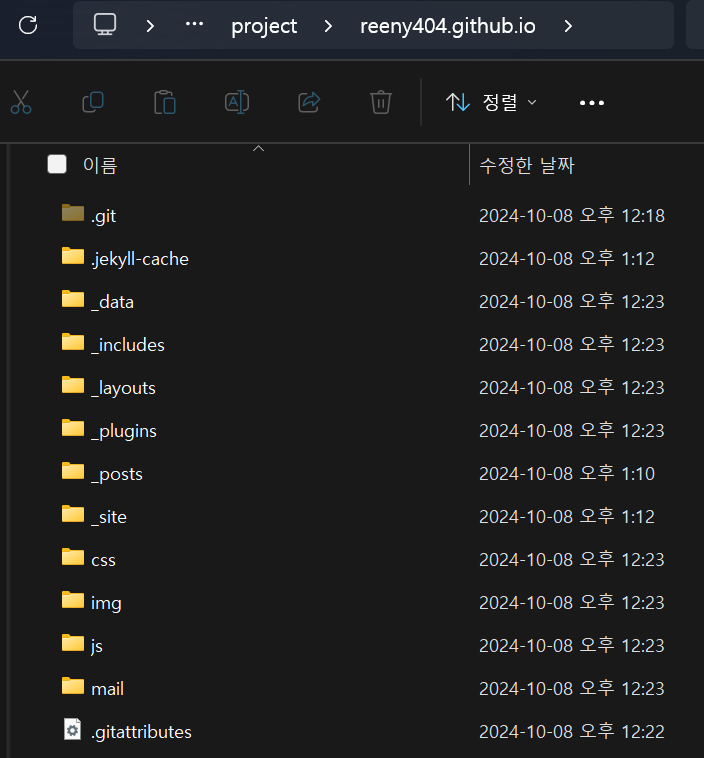Select the _site folder icon

(x=73, y=514)
